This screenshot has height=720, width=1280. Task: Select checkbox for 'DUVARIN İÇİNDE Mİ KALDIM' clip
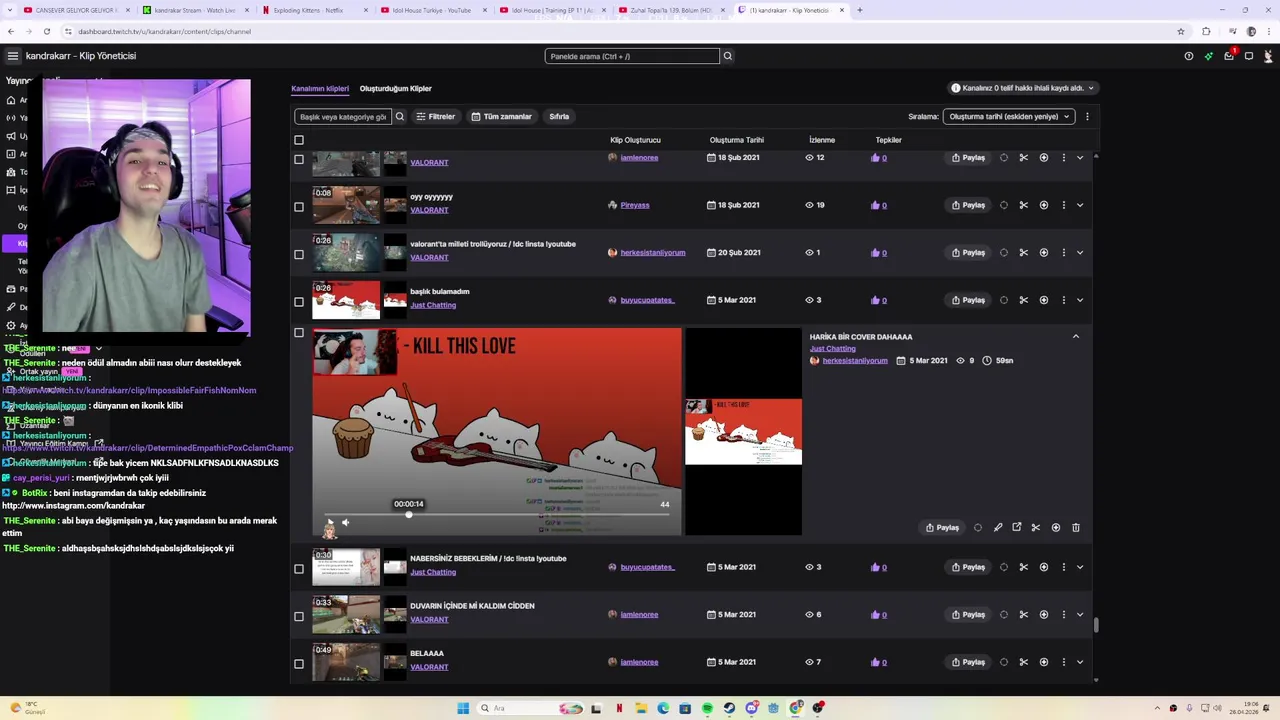(x=298, y=616)
